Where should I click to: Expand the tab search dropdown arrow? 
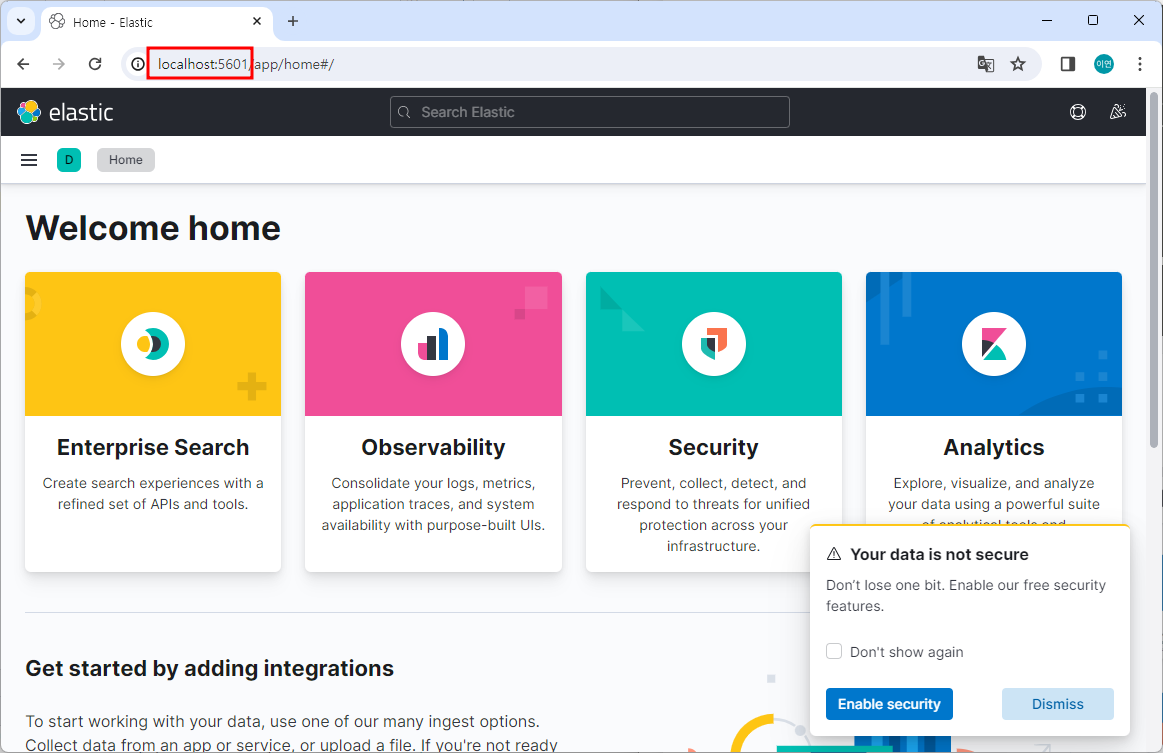21,22
